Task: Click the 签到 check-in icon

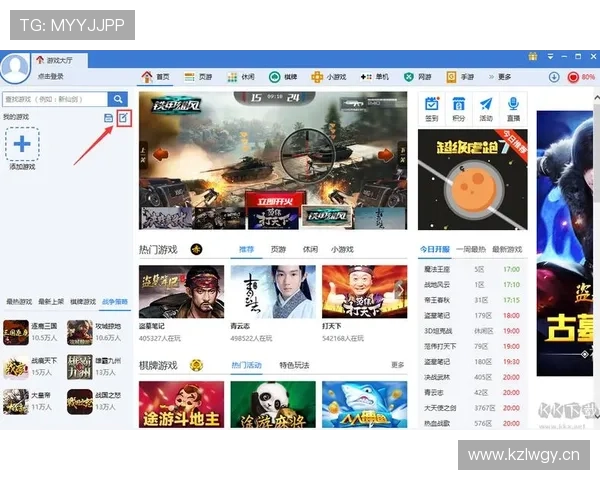Action: (x=432, y=109)
